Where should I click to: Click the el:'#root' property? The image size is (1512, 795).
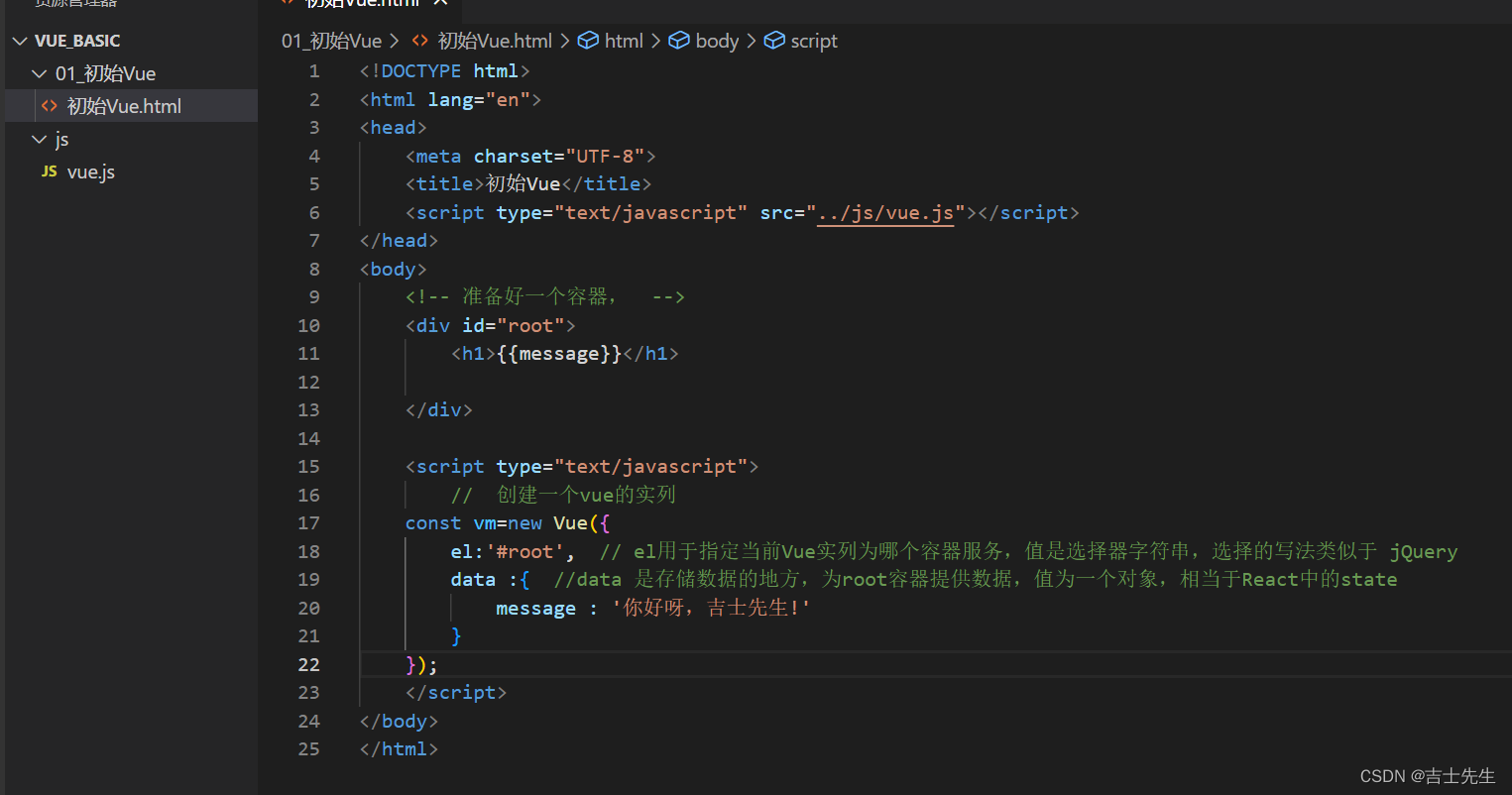click(x=512, y=551)
